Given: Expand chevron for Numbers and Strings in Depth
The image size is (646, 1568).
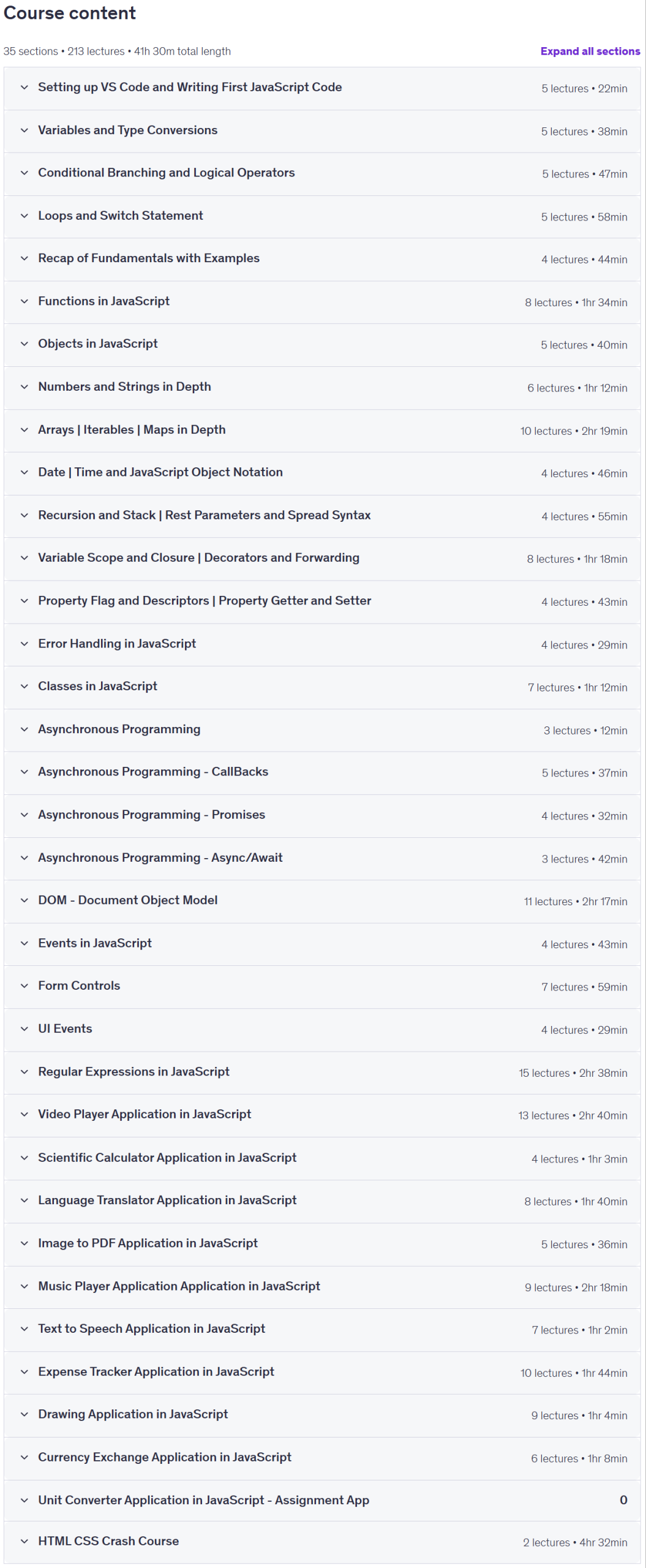Looking at the screenshot, I should [x=24, y=386].
